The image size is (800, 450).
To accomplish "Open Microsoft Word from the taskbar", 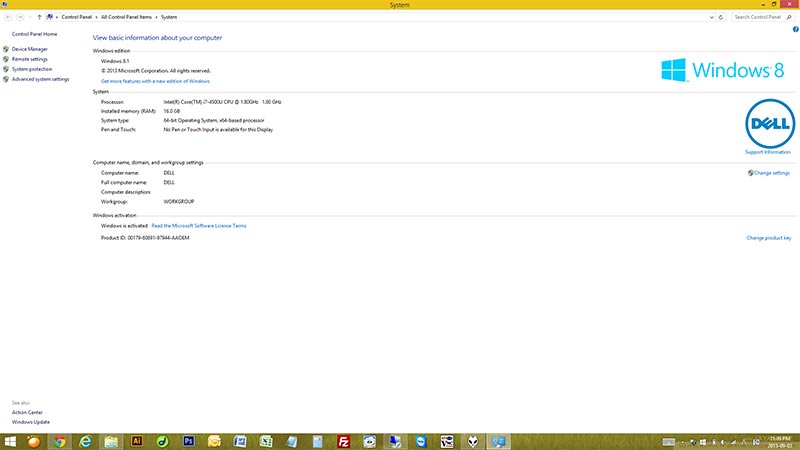I will [x=240, y=441].
